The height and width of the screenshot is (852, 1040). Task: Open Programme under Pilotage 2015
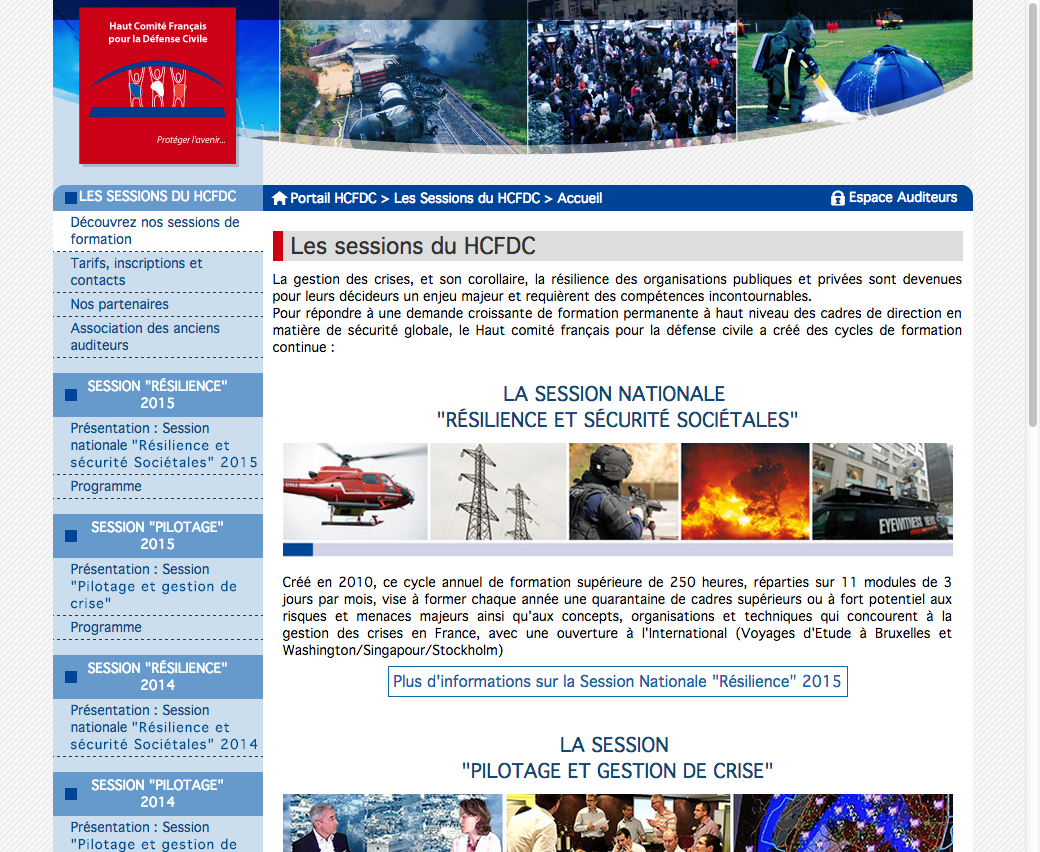tap(158, 627)
